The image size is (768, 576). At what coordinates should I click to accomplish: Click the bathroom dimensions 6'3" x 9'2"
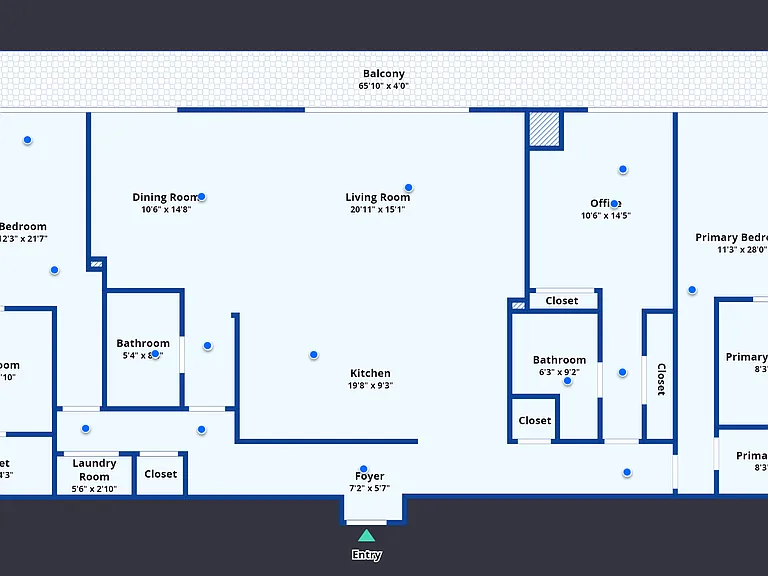[559, 372]
